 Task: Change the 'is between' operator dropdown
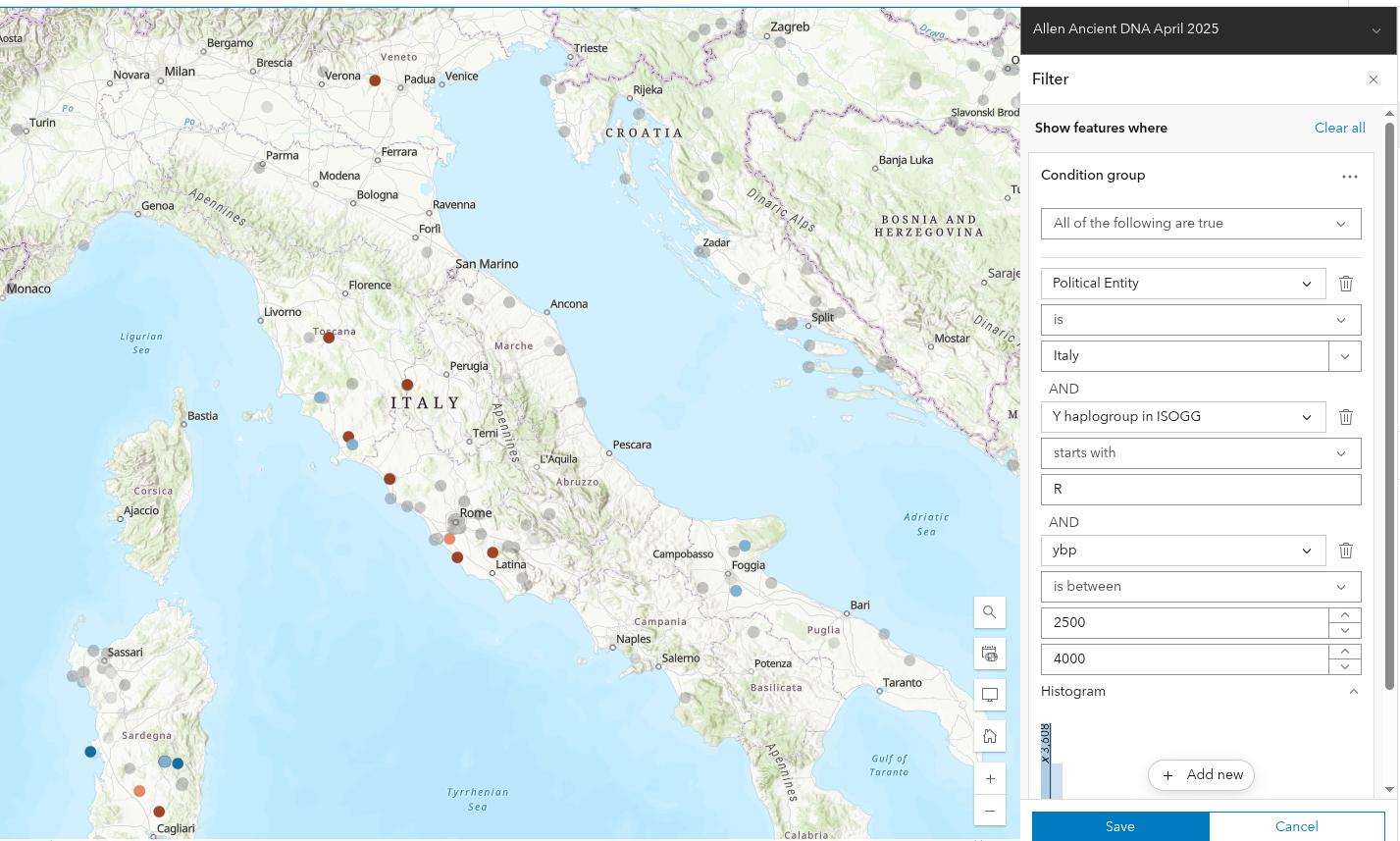[x=1201, y=587]
